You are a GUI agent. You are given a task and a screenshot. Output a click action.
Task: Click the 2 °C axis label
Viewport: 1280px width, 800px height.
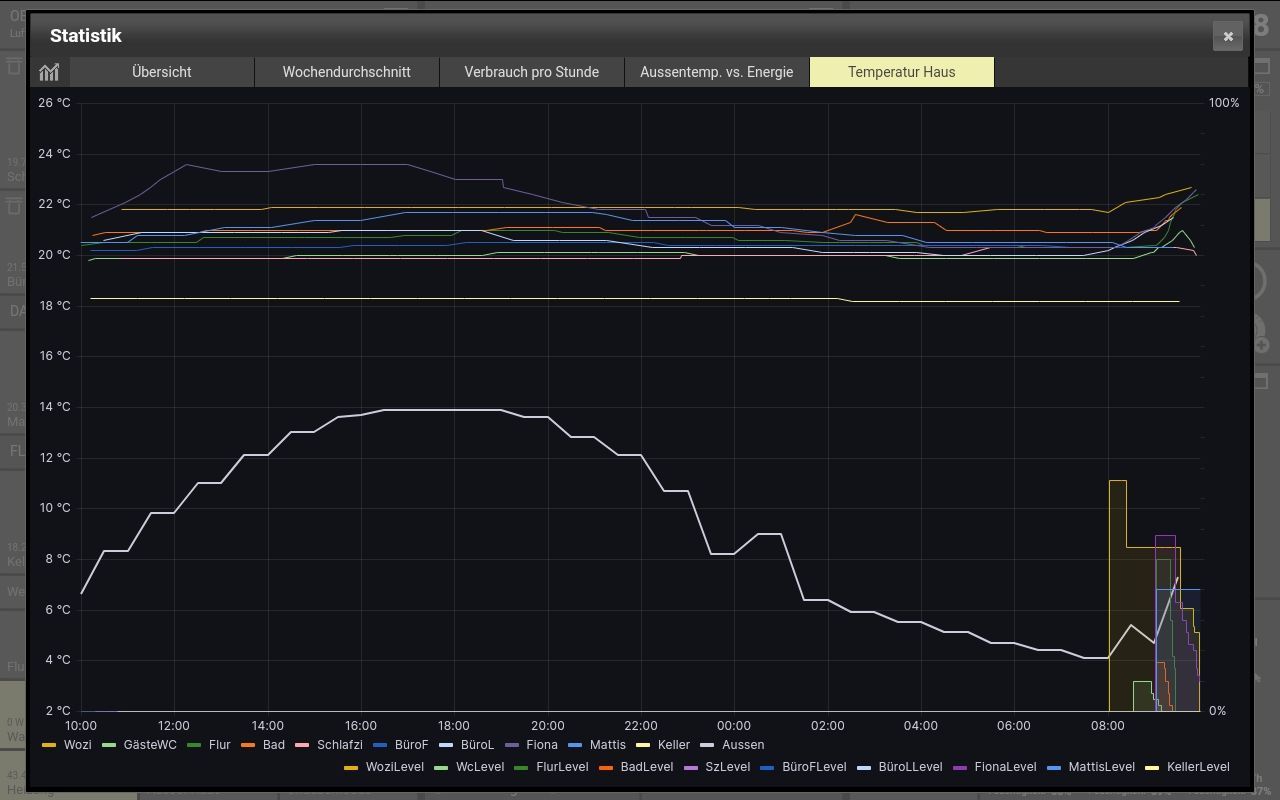point(58,711)
